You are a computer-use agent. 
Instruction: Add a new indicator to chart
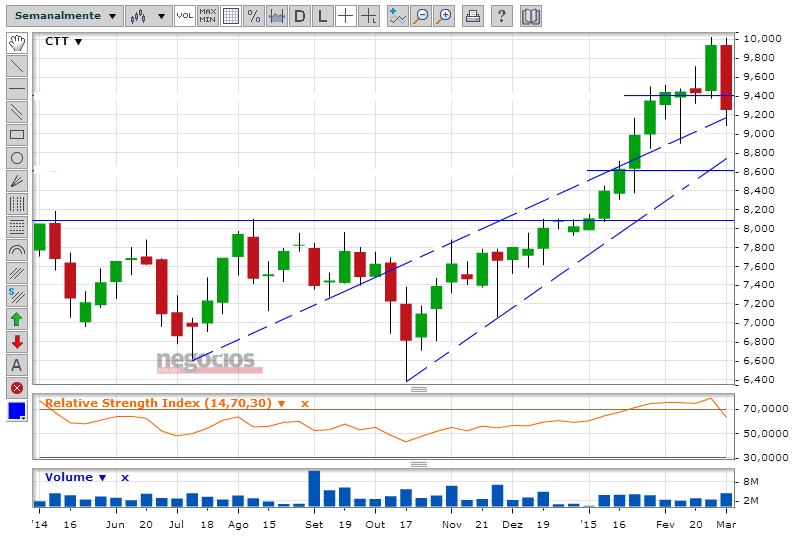point(397,16)
